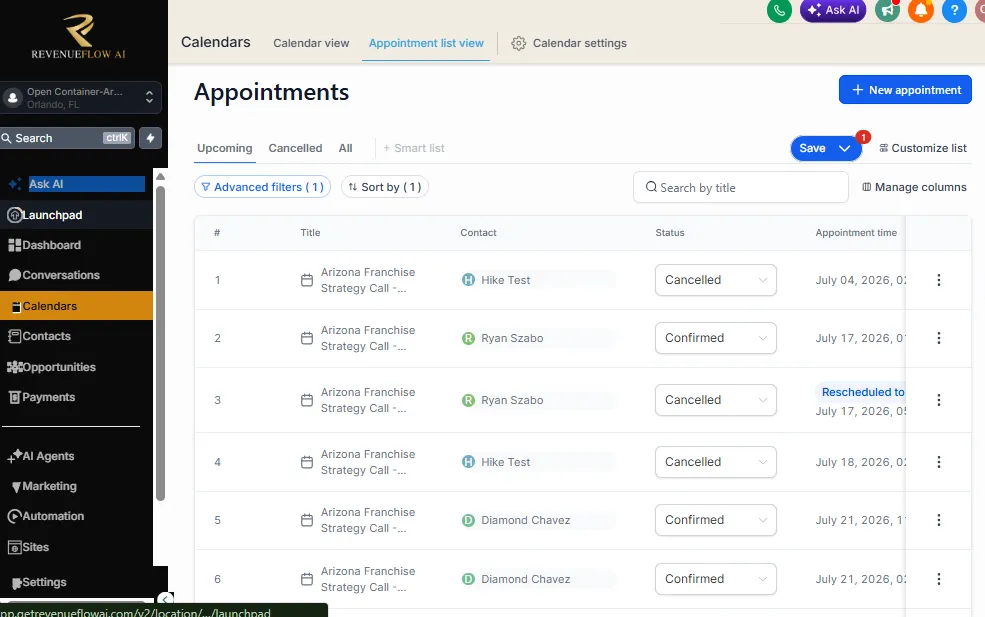The image size is (985, 617).
Task: Collapse the sidebar with chevron button
Action: (x=165, y=599)
